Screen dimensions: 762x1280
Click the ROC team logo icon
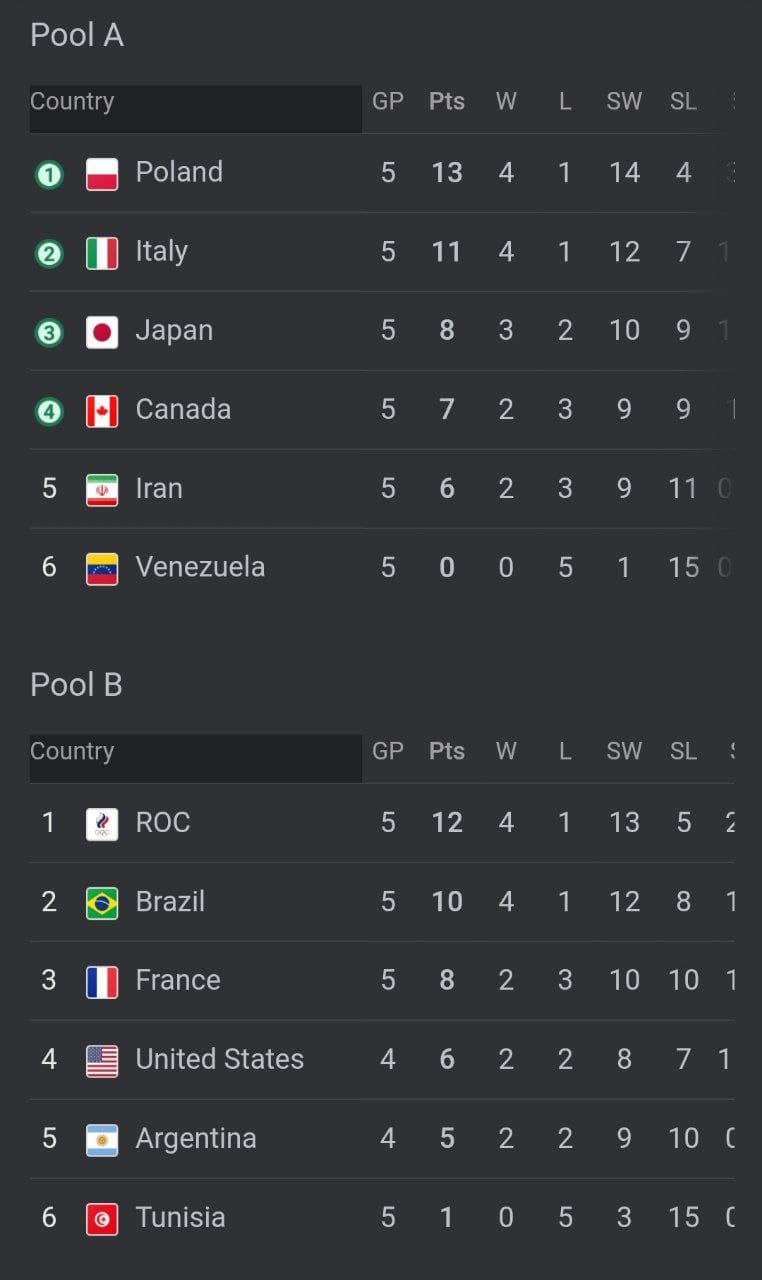102,824
